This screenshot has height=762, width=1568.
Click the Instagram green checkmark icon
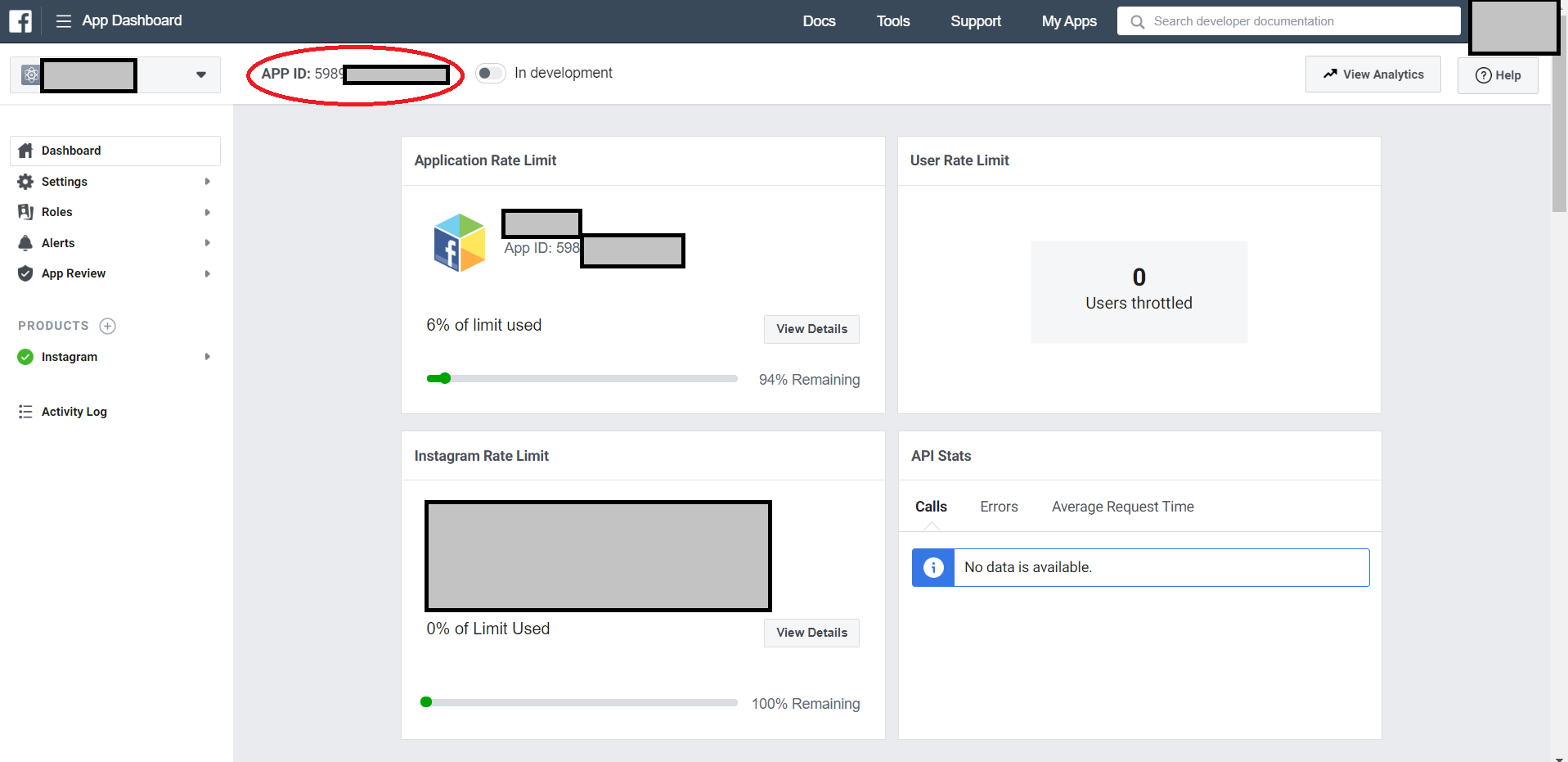click(x=25, y=357)
